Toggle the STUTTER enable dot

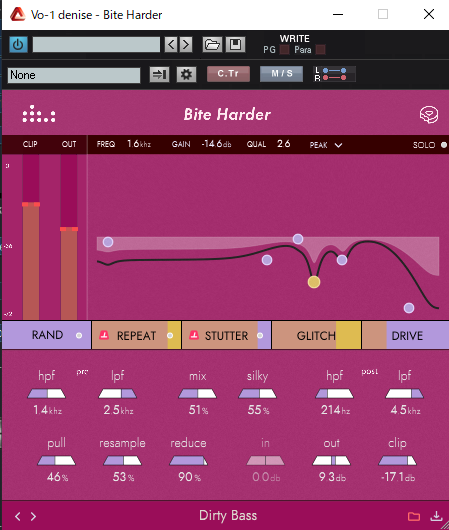pos(260,335)
